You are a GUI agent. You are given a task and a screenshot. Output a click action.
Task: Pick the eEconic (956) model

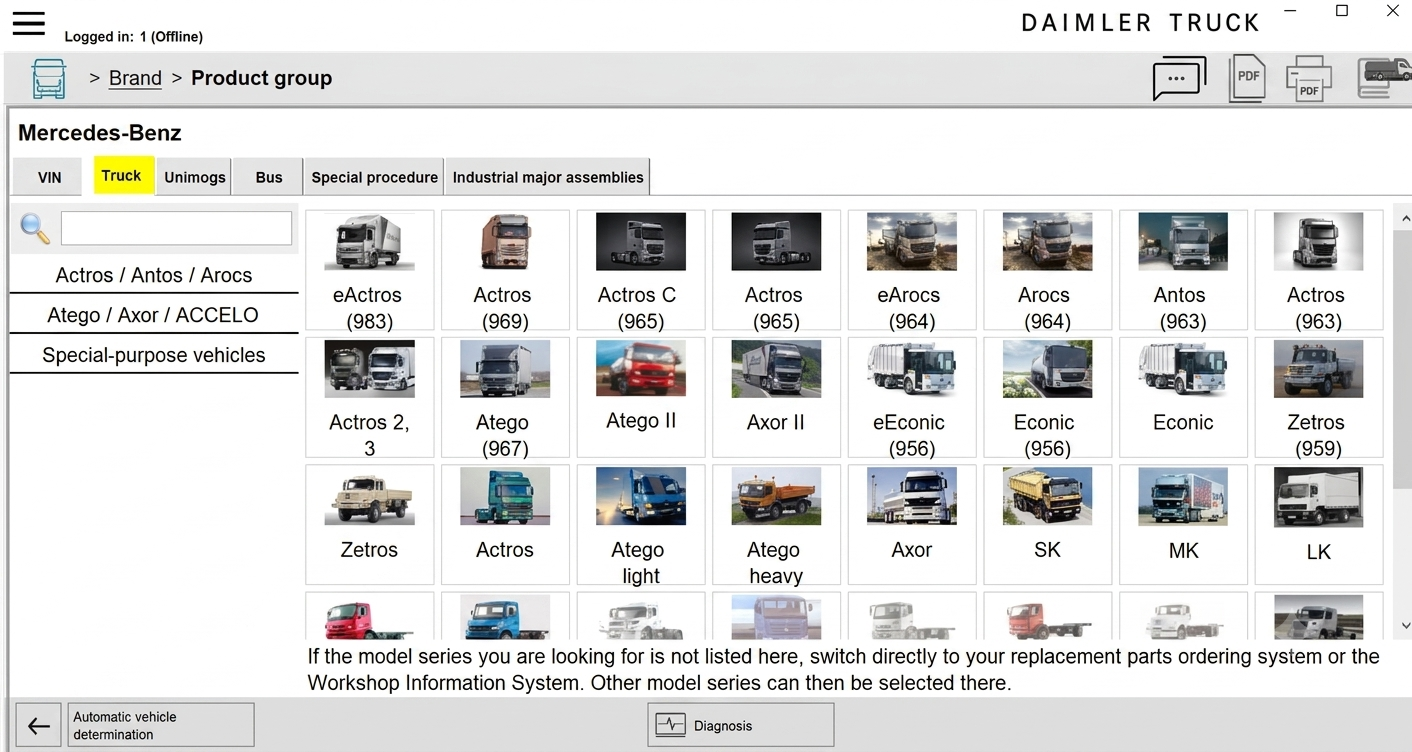pos(912,397)
